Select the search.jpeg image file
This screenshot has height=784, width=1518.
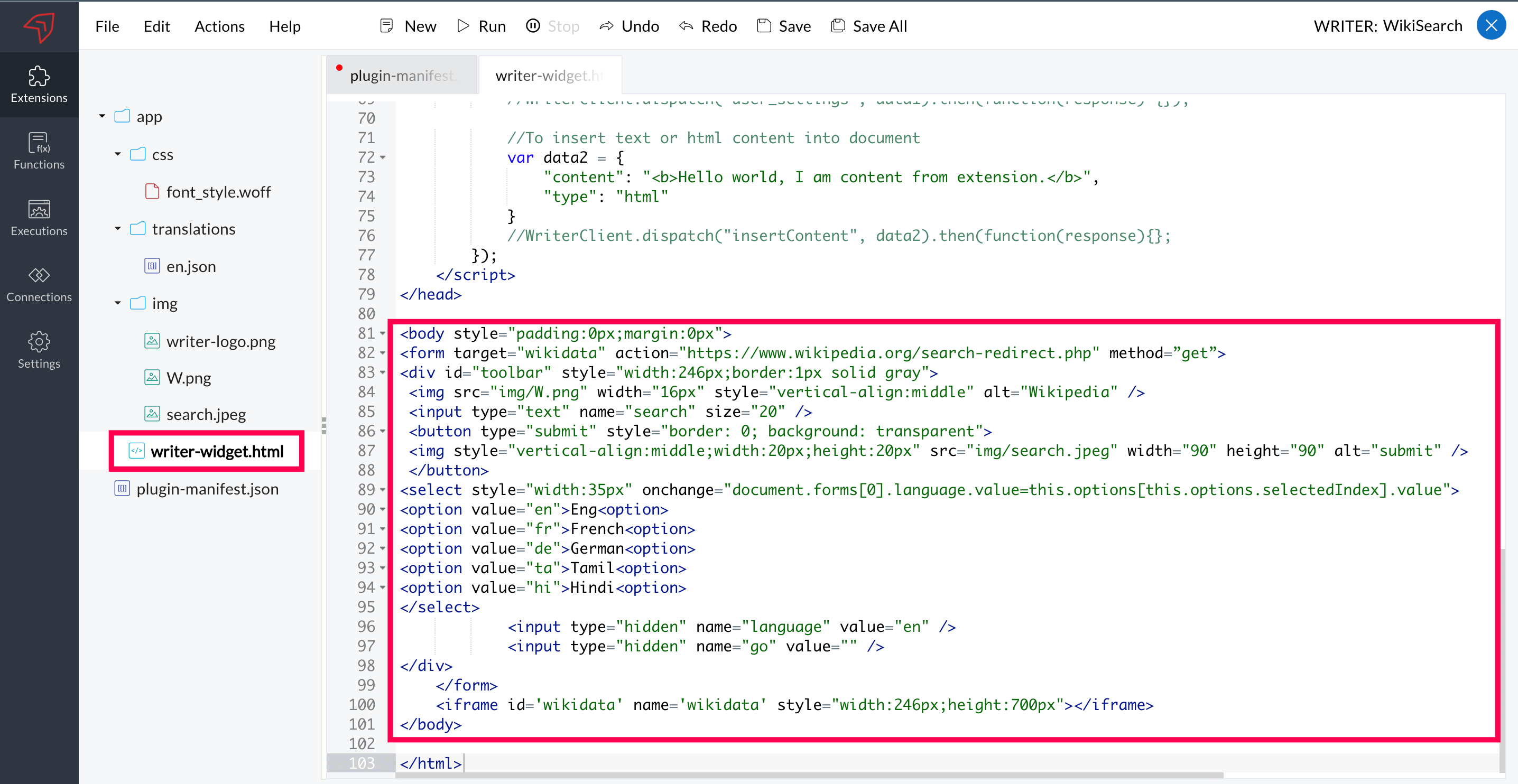[x=206, y=414]
